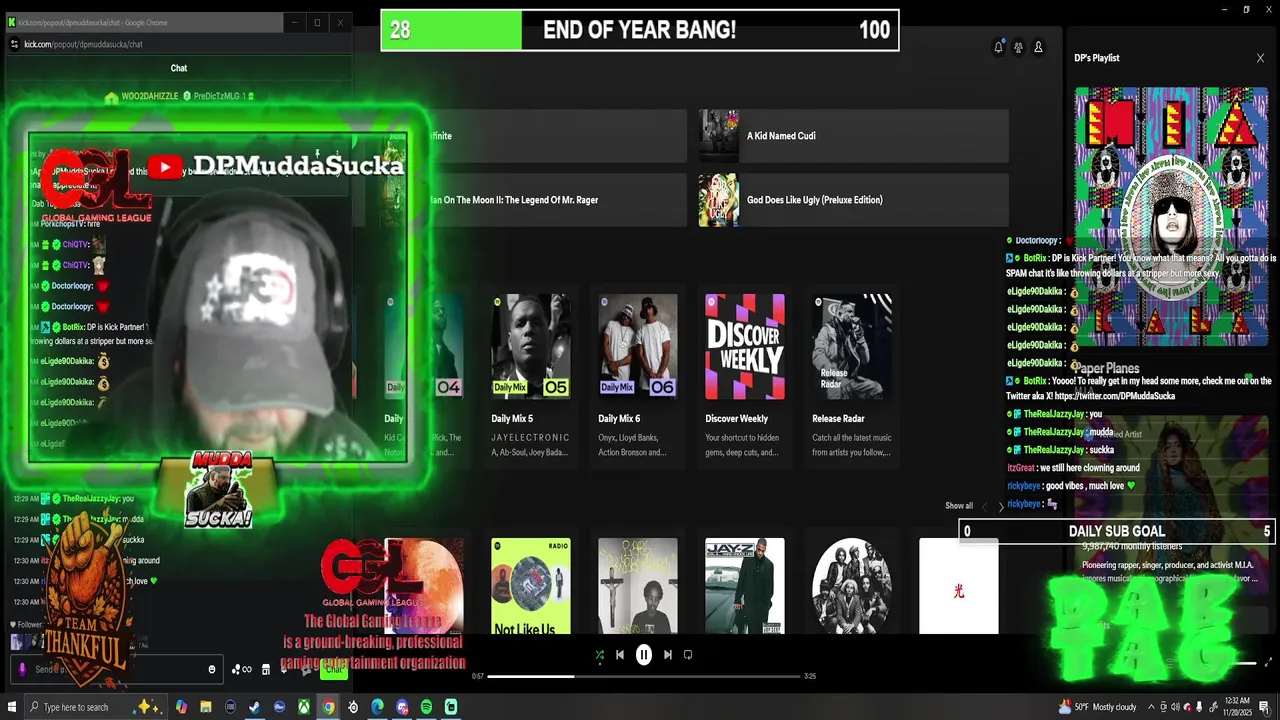1280x720 pixels.
Task: Open the Daily Mix 6 card
Action: [x=638, y=375]
